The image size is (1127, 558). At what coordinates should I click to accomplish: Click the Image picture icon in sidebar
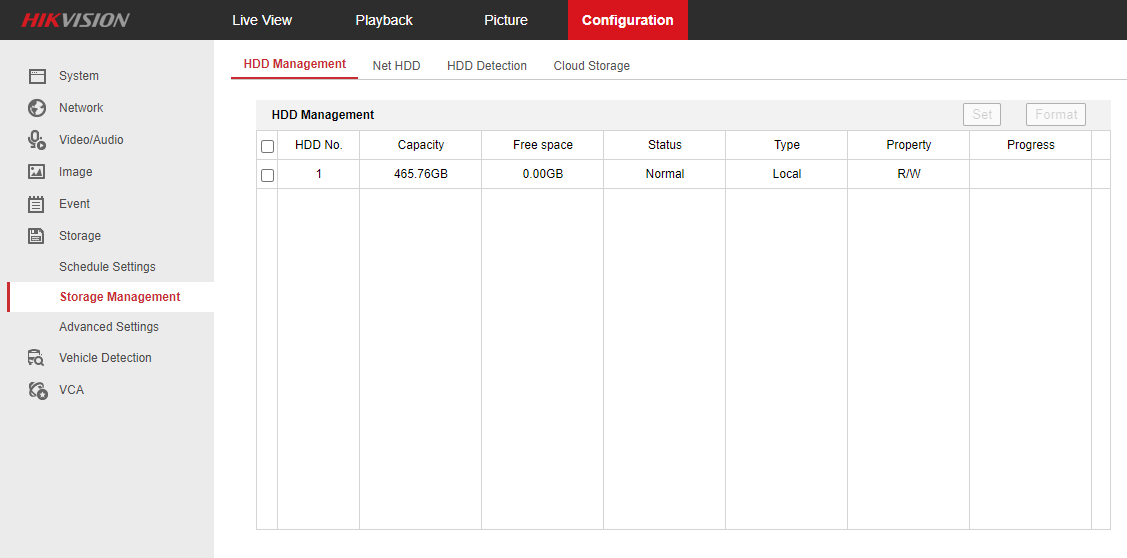click(x=37, y=172)
